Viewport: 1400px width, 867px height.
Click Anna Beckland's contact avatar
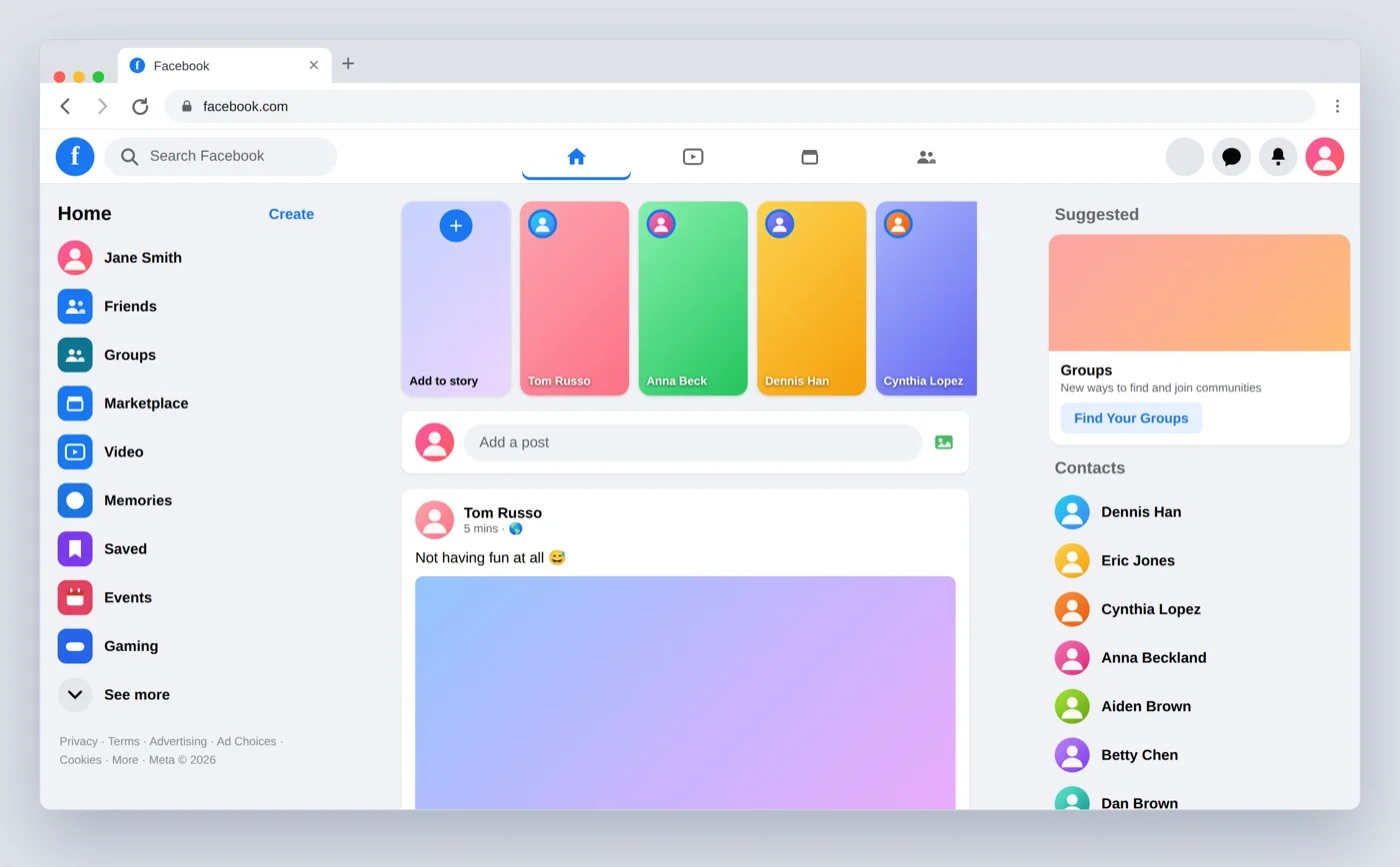coord(1072,657)
